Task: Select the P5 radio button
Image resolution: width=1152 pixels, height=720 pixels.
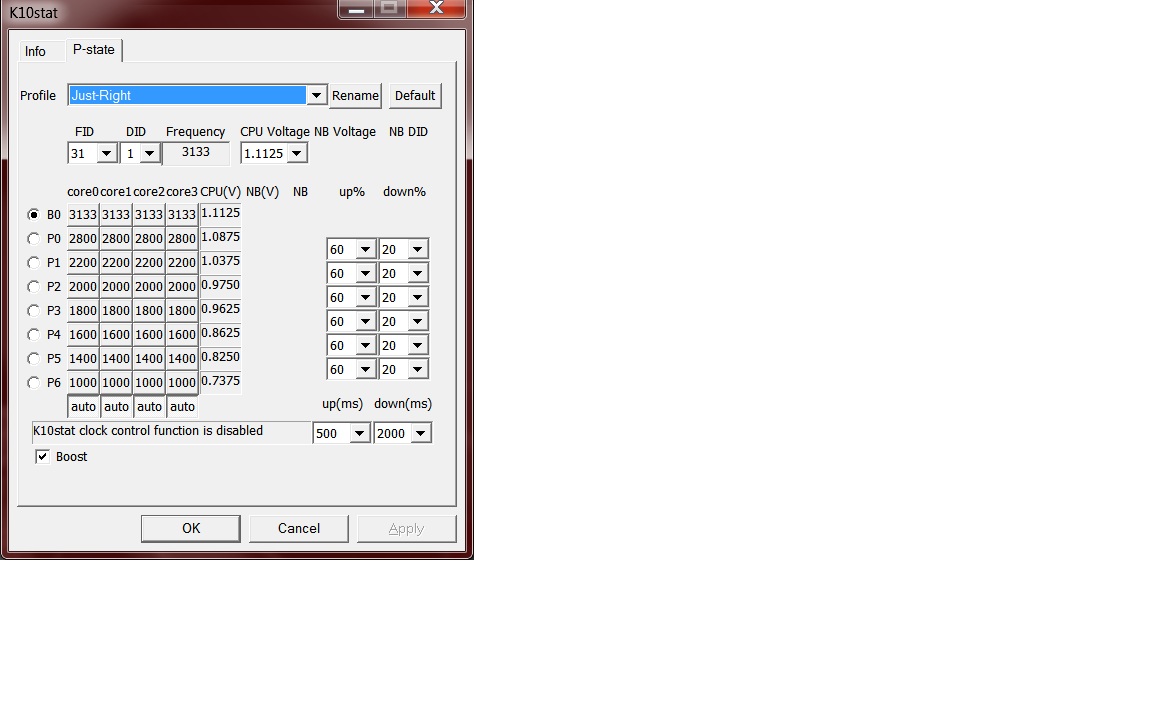Action: 33,359
